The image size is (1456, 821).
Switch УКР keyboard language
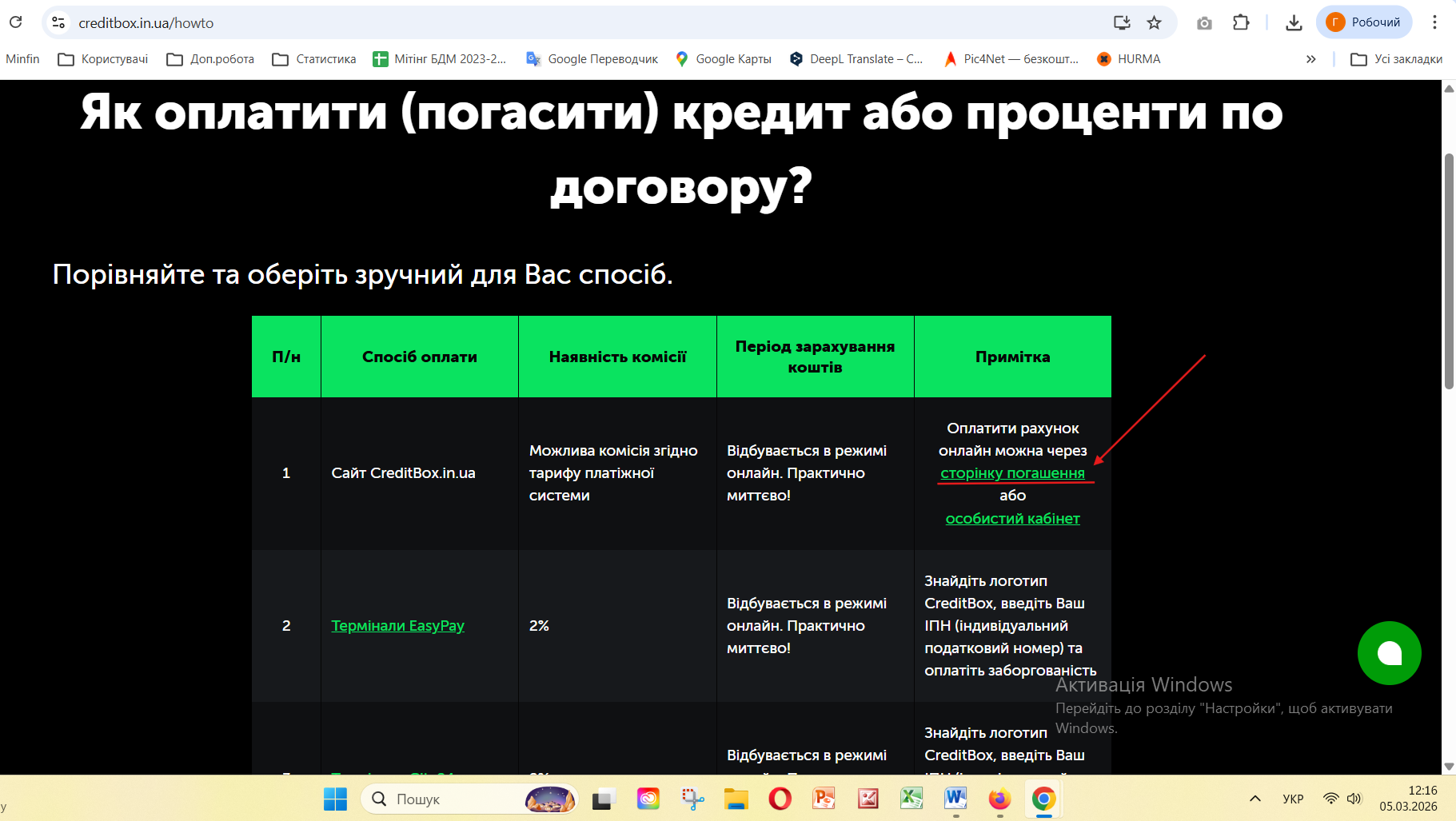[1293, 799]
